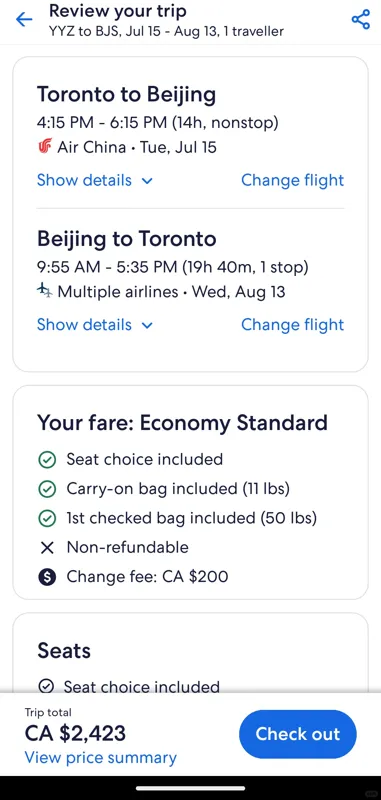Tap the 1st checked bag checkmark icon
The image size is (381, 800).
47,518
